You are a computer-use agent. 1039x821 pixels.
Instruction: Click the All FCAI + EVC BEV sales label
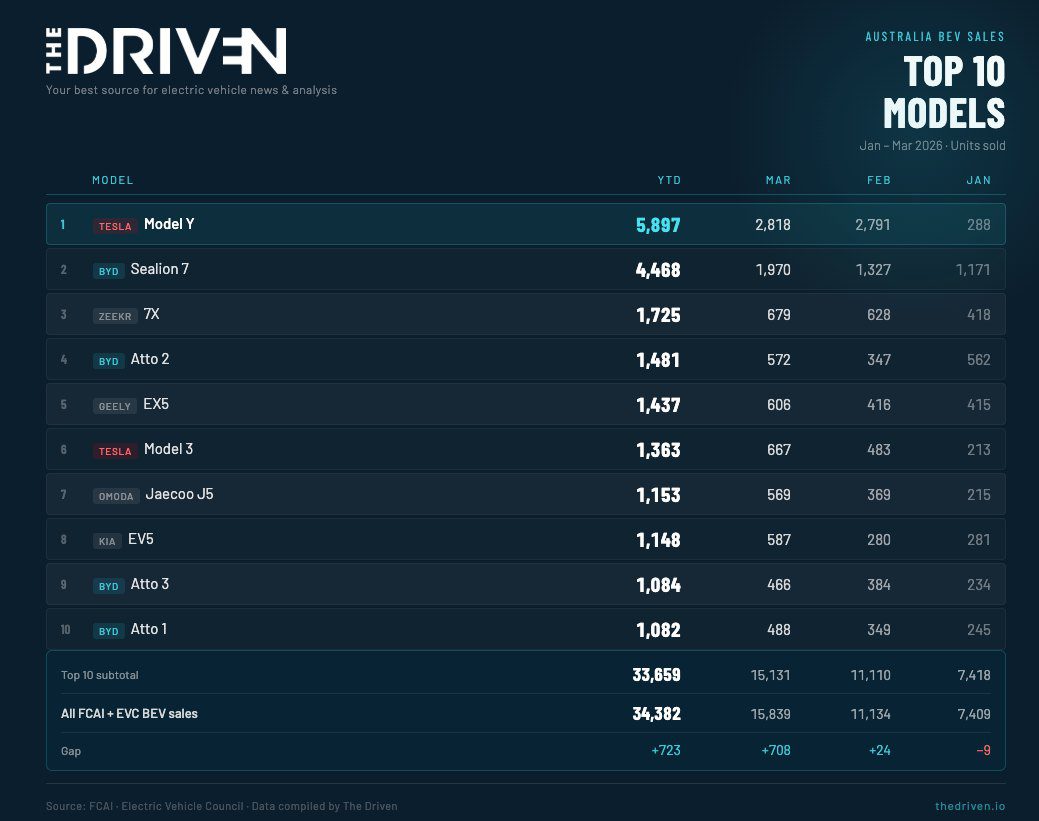tap(129, 714)
